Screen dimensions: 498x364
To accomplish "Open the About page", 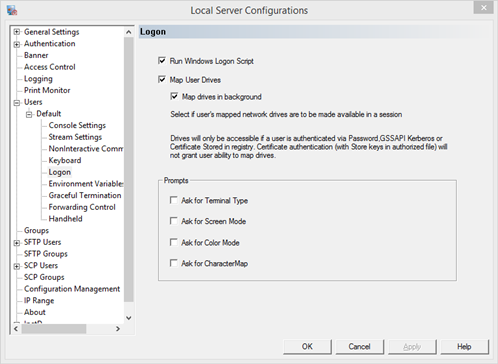I will [x=35, y=312].
